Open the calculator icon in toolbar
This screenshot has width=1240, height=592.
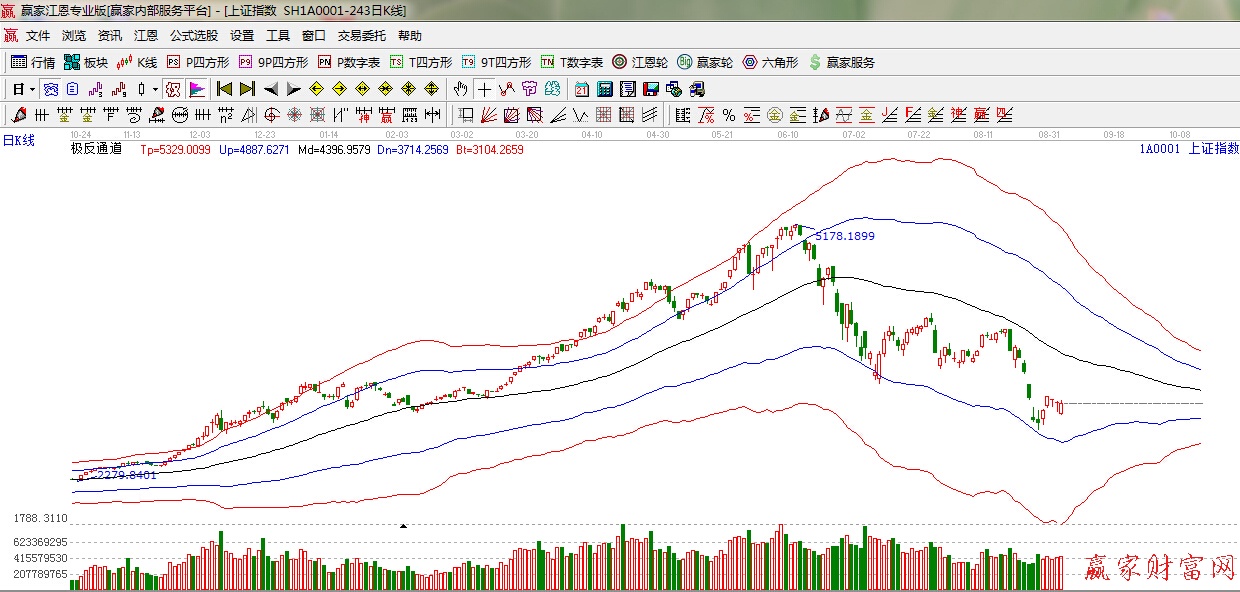604,89
